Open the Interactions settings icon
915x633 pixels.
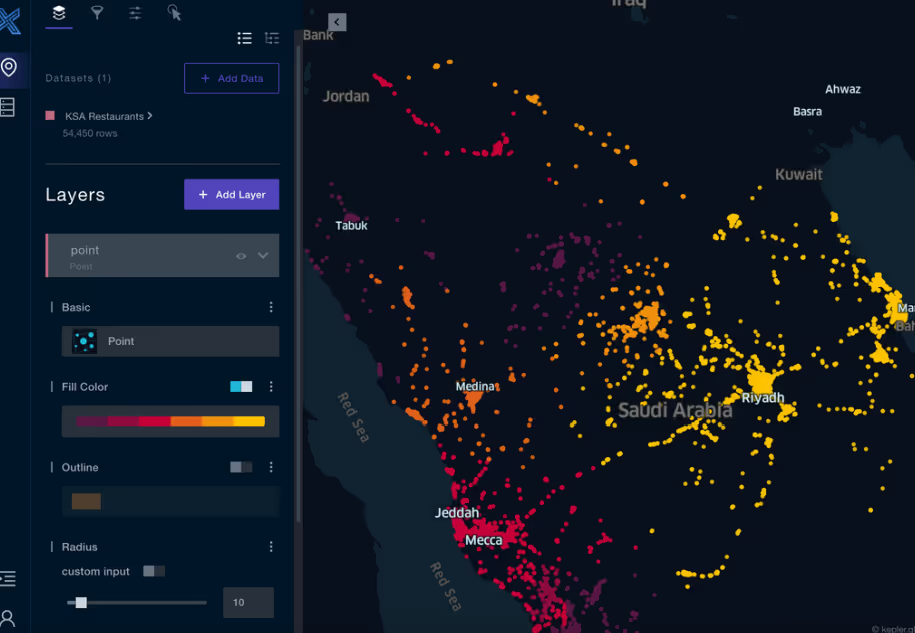(x=135, y=14)
